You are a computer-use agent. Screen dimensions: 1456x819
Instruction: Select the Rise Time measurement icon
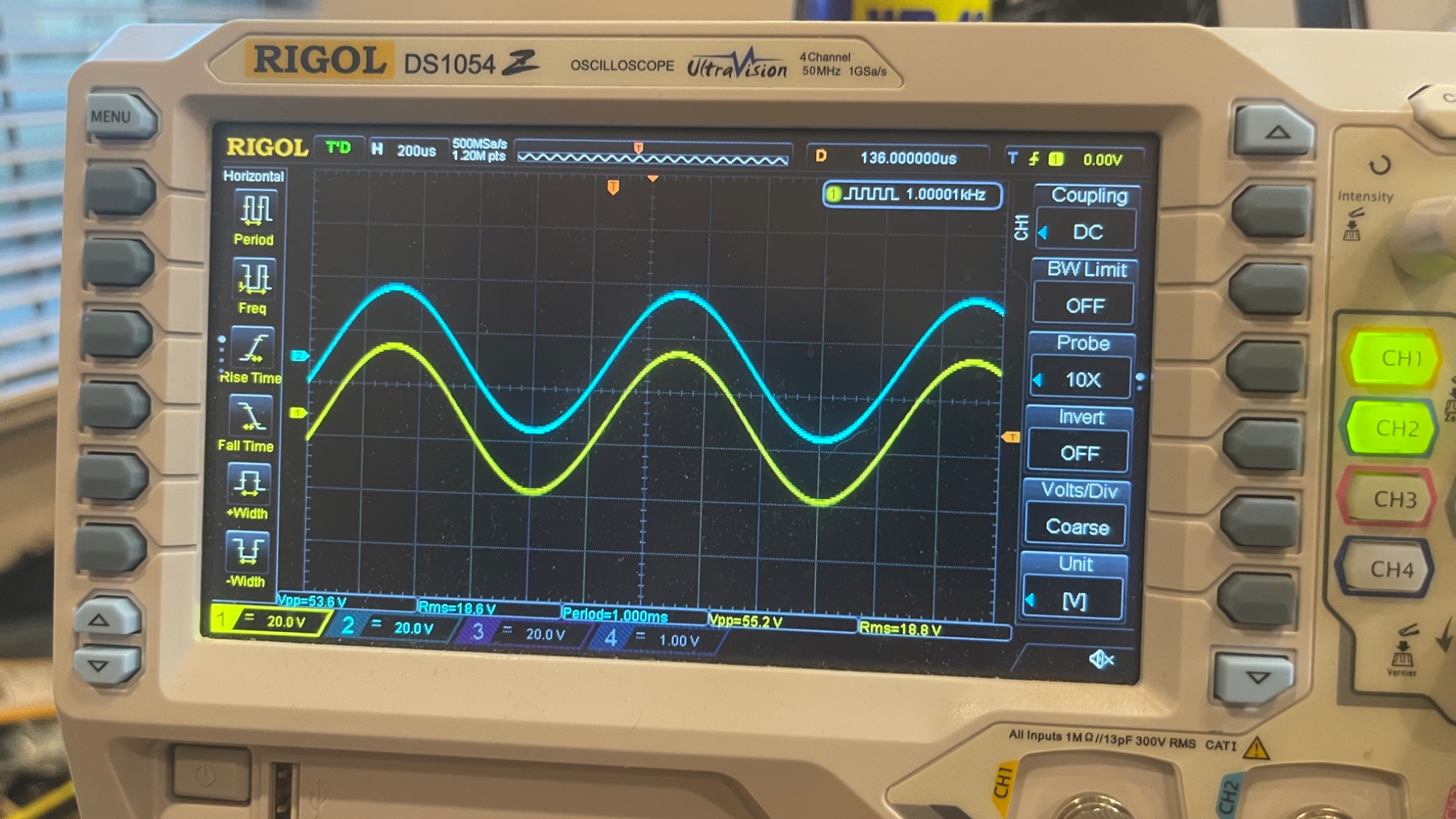(253, 347)
